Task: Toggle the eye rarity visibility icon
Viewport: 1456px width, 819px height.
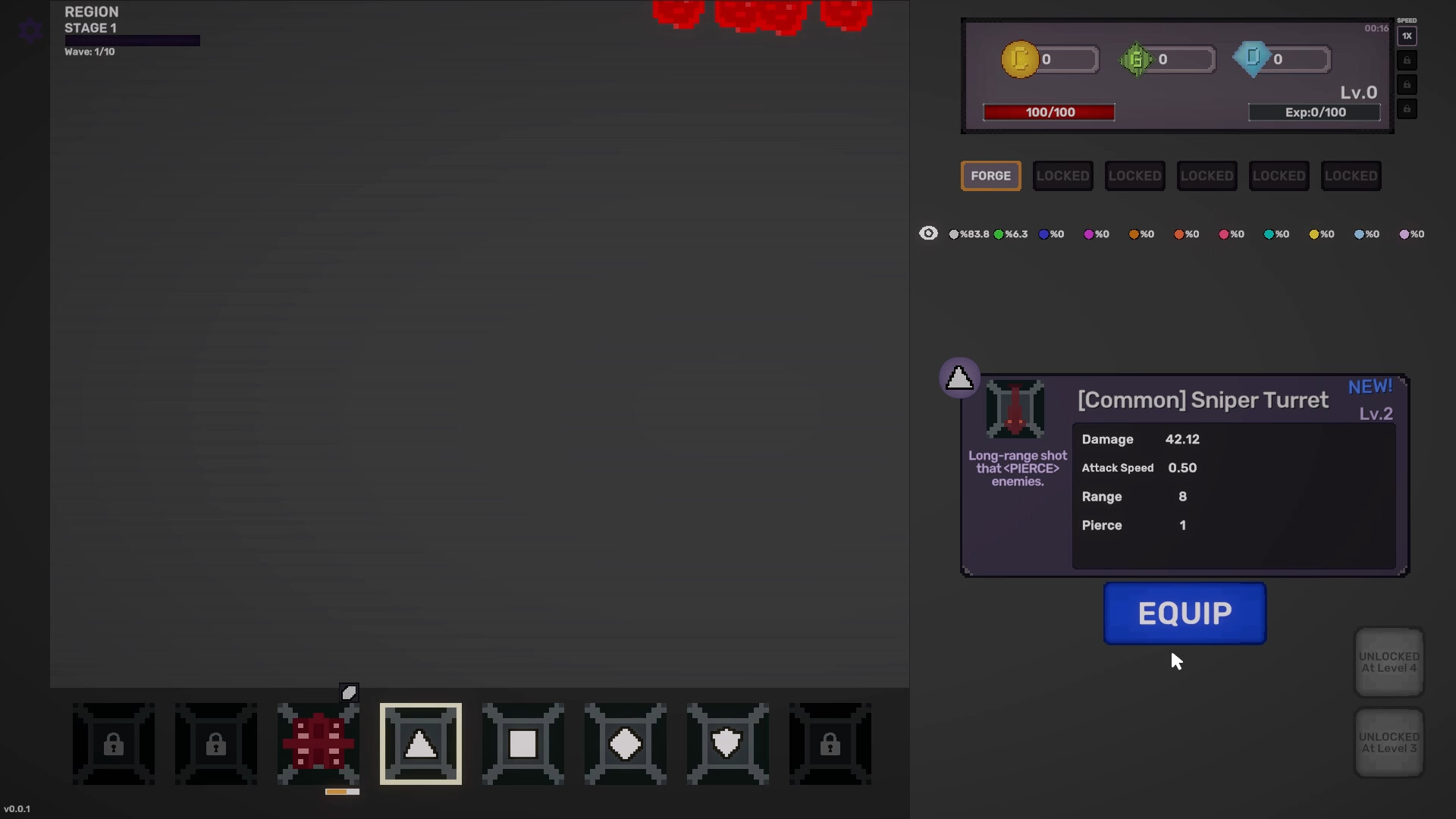Action: 928,234
